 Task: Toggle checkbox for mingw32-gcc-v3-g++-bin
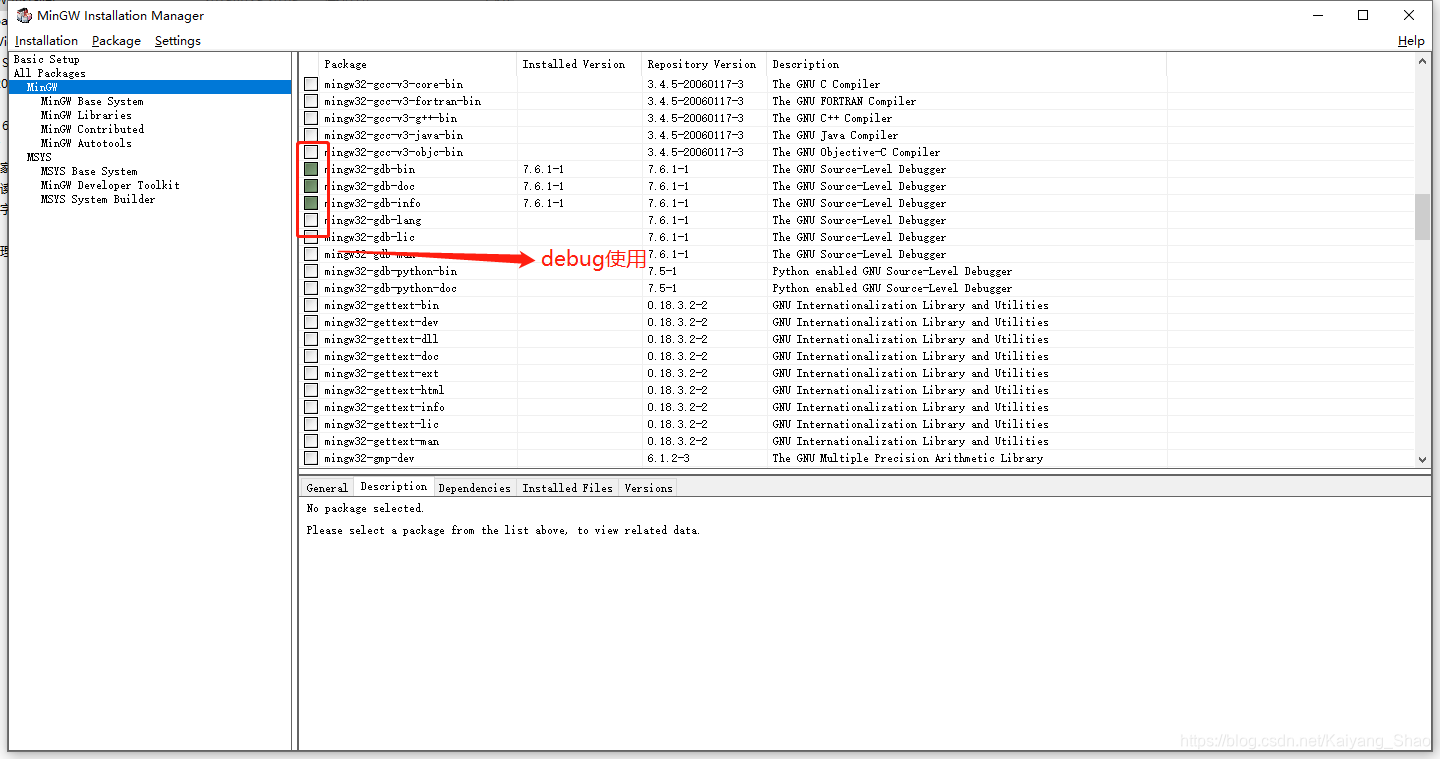311,118
